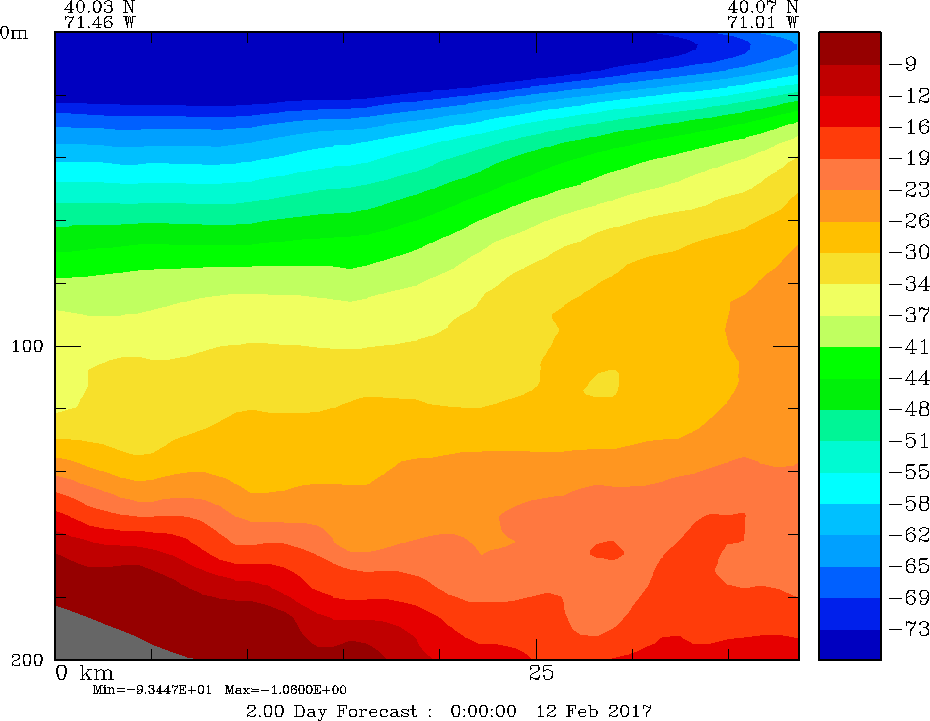Click the dark red swatch atop the color bar

pyautogui.click(x=849, y=48)
